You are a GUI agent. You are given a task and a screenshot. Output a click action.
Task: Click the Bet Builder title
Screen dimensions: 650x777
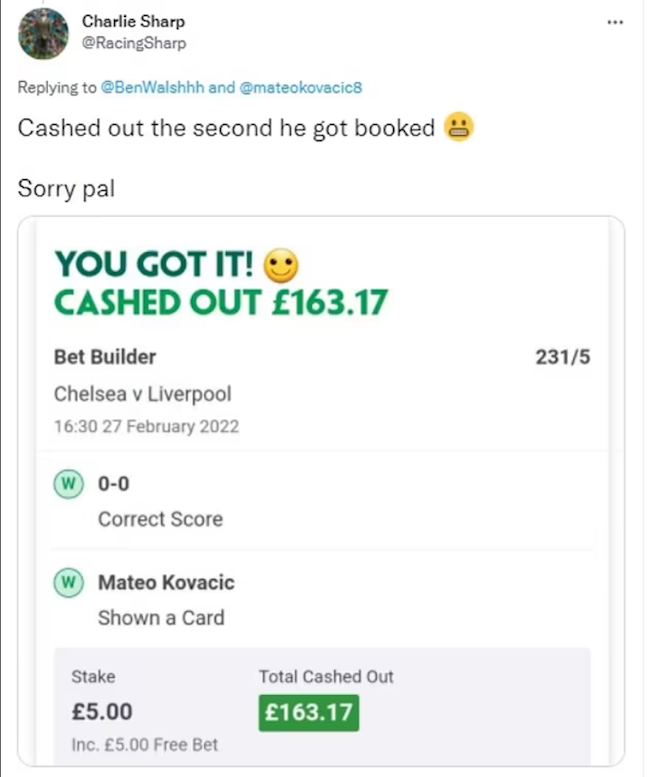click(x=104, y=356)
